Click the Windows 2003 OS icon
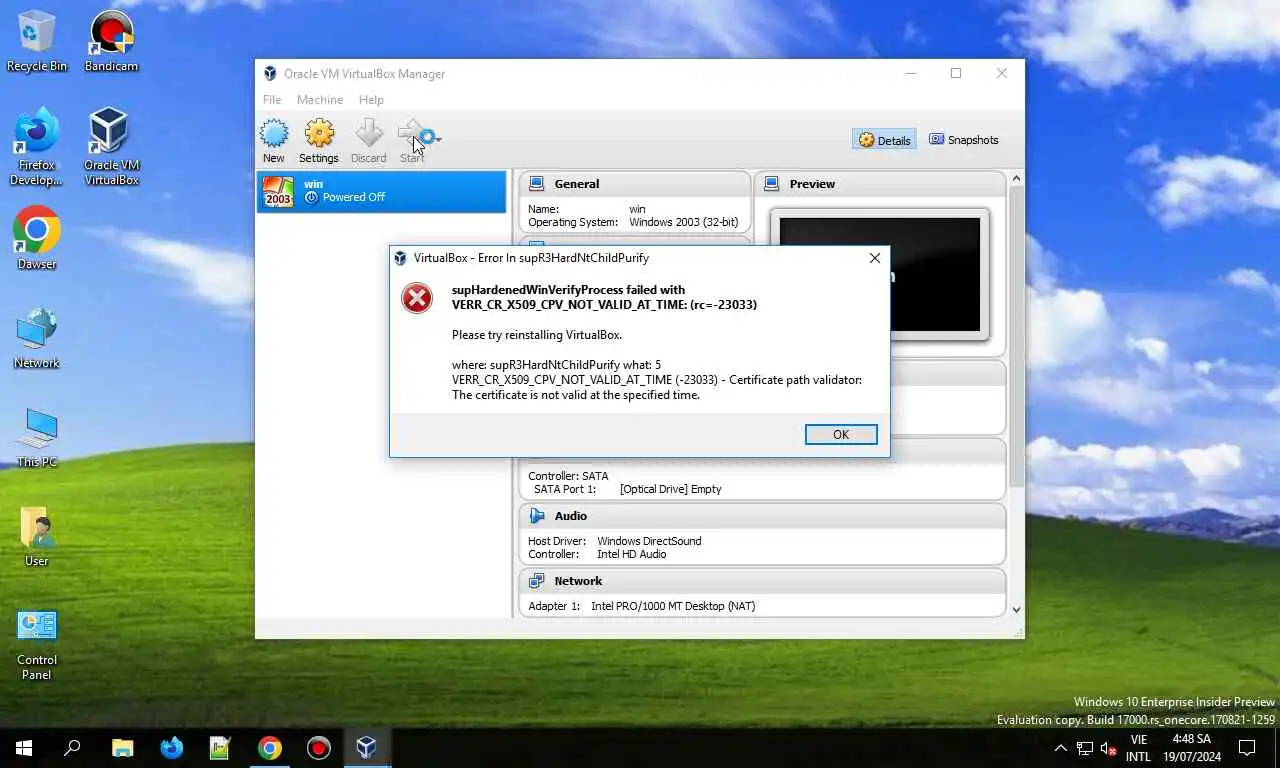Screen dimensions: 1280x768 coord(278,192)
